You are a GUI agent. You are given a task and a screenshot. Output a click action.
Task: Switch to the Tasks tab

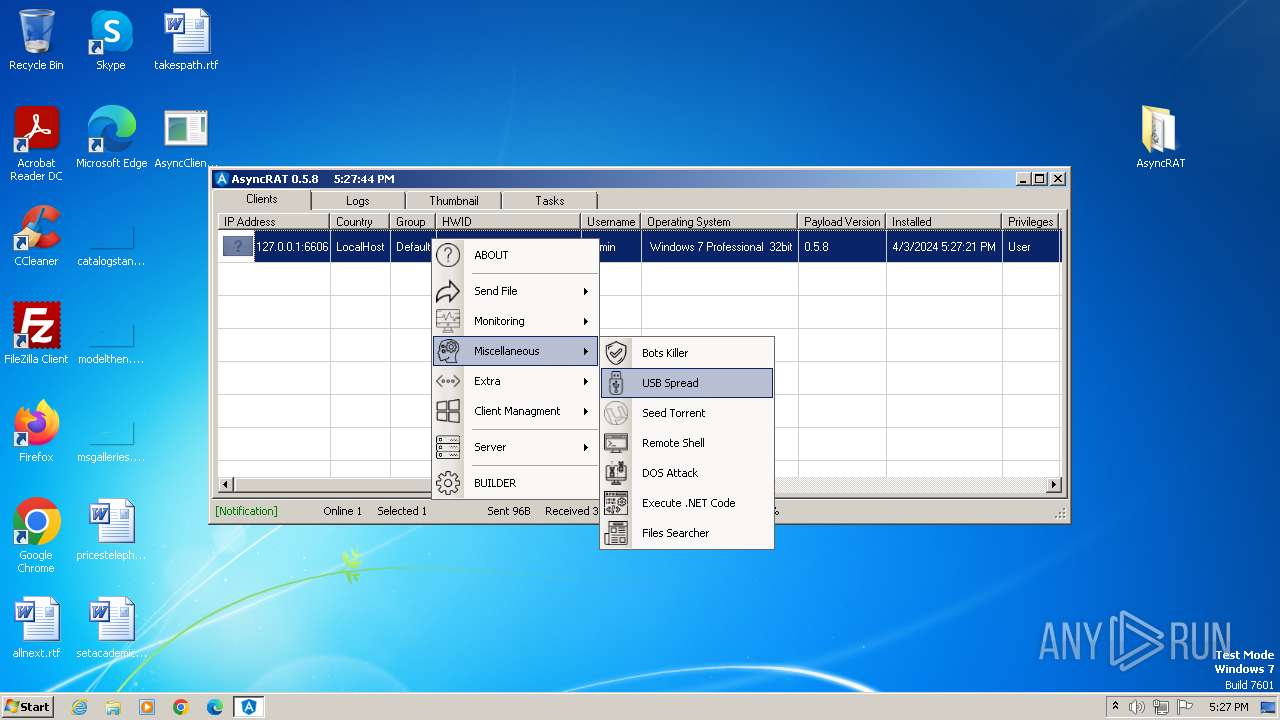point(549,201)
